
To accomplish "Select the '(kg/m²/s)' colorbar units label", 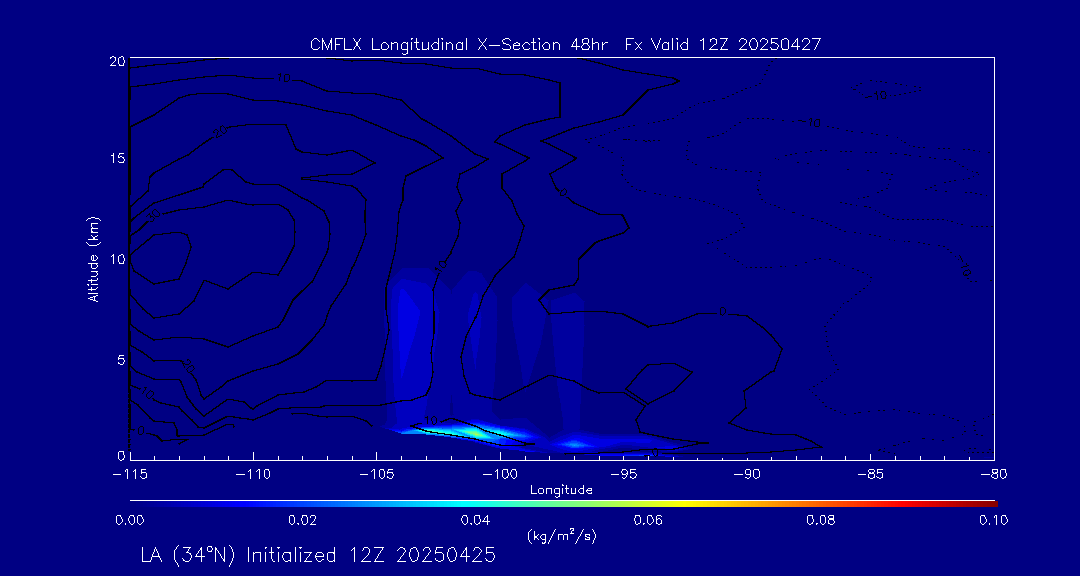I will pyautogui.click(x=561, y=536).
